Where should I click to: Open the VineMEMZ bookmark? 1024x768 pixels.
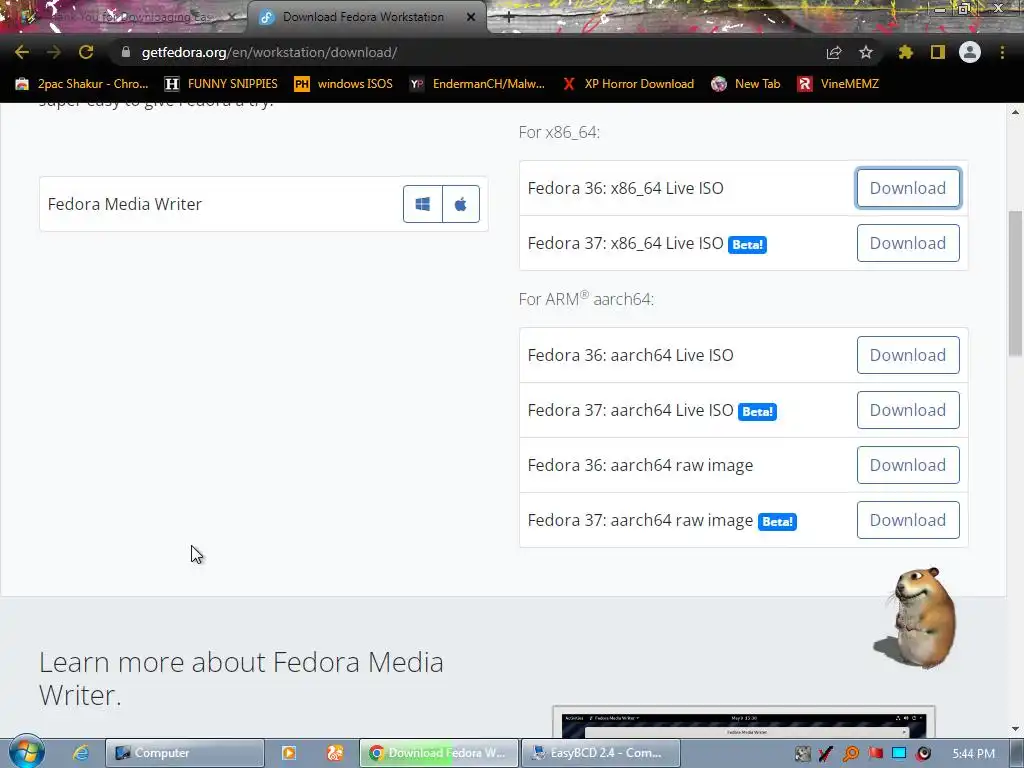(839, 84)
